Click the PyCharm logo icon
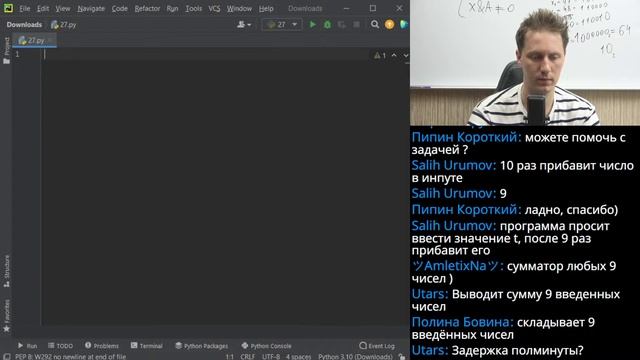This screenshot has width=640, height=360. 8,8
